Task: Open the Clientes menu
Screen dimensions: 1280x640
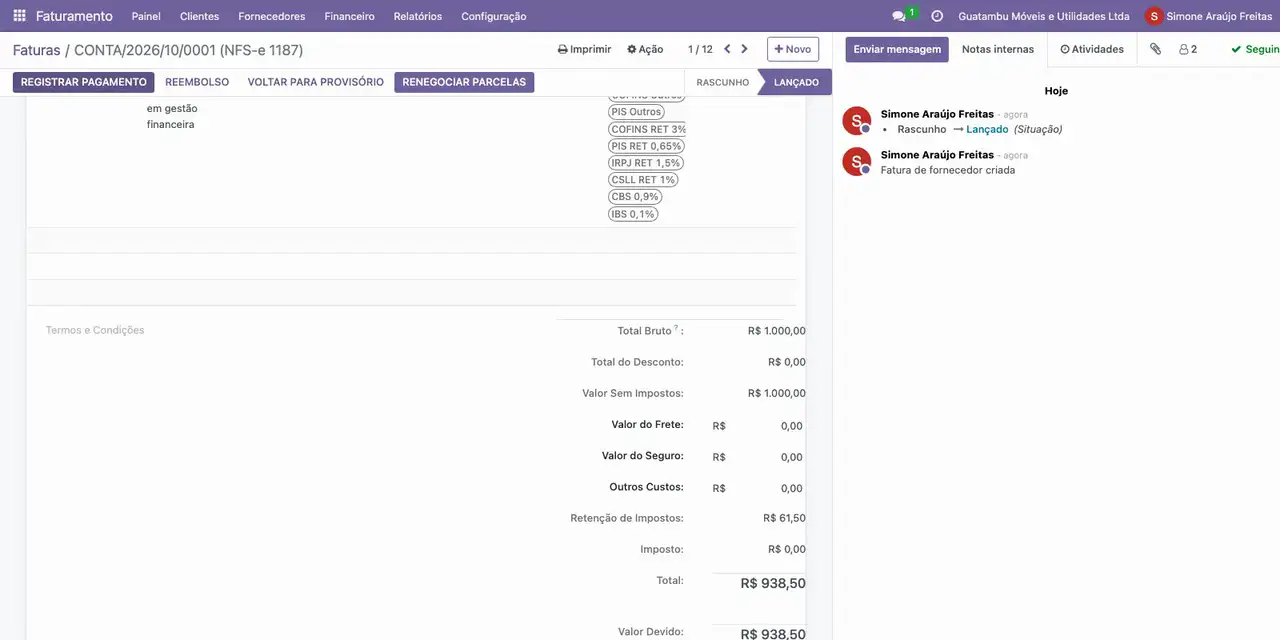Action: point(199,16)
